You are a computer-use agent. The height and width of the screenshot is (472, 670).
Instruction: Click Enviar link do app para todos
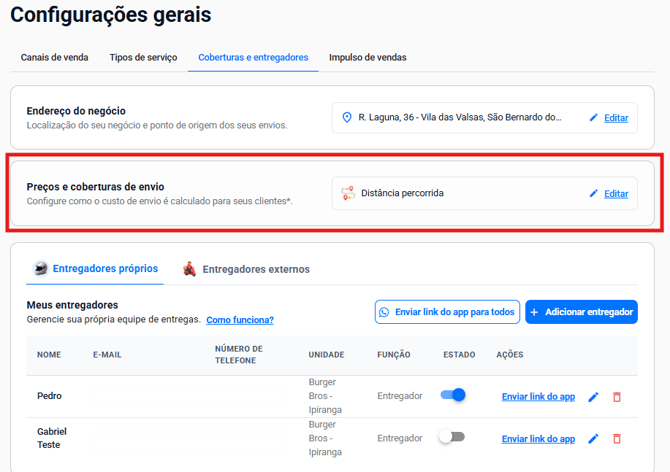point(447,312)
